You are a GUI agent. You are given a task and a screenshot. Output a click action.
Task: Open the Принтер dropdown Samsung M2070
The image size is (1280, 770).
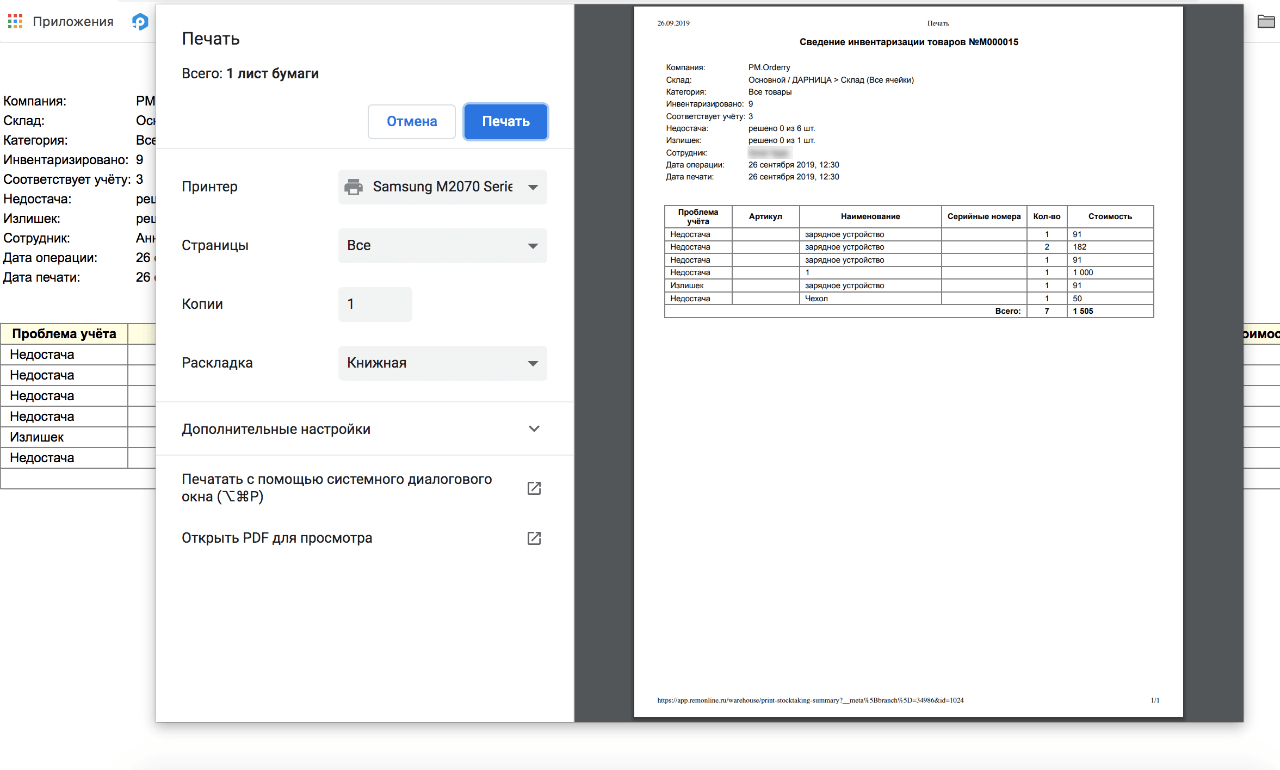coord(442,187)
